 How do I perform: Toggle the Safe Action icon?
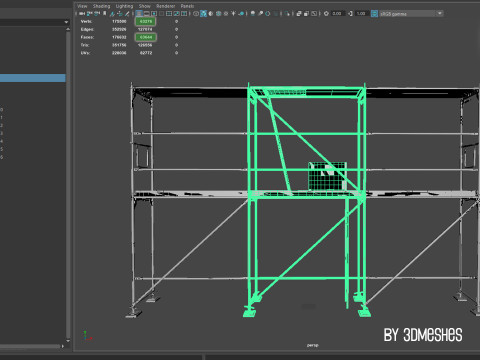pyautogui.click(x=176, y=14)
